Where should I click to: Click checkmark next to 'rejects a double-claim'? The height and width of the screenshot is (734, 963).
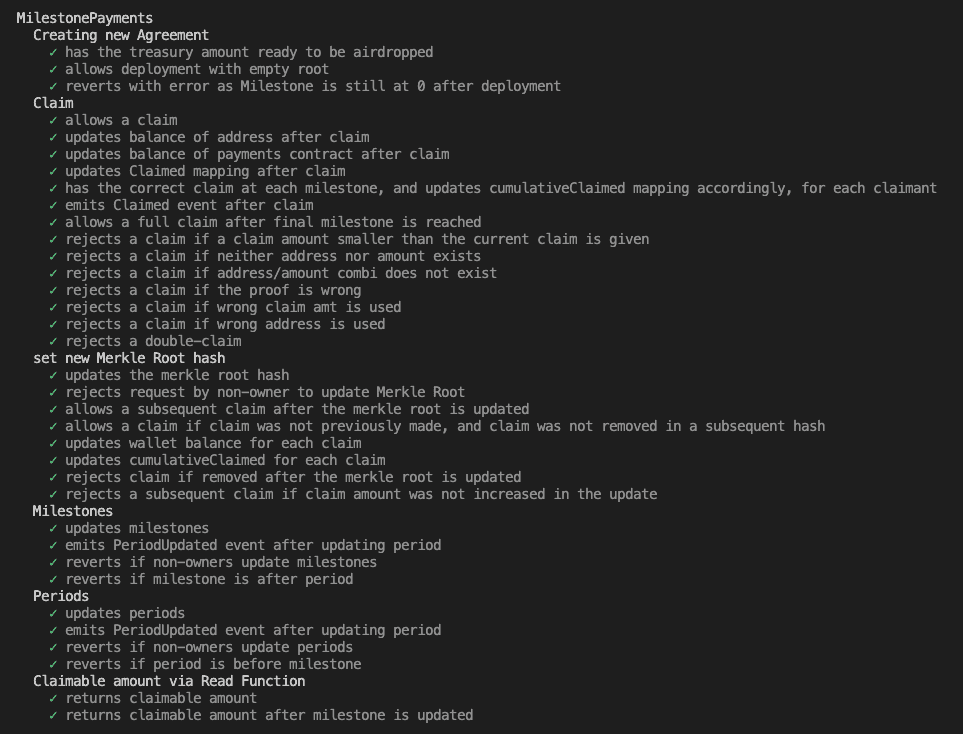(53, 342)
